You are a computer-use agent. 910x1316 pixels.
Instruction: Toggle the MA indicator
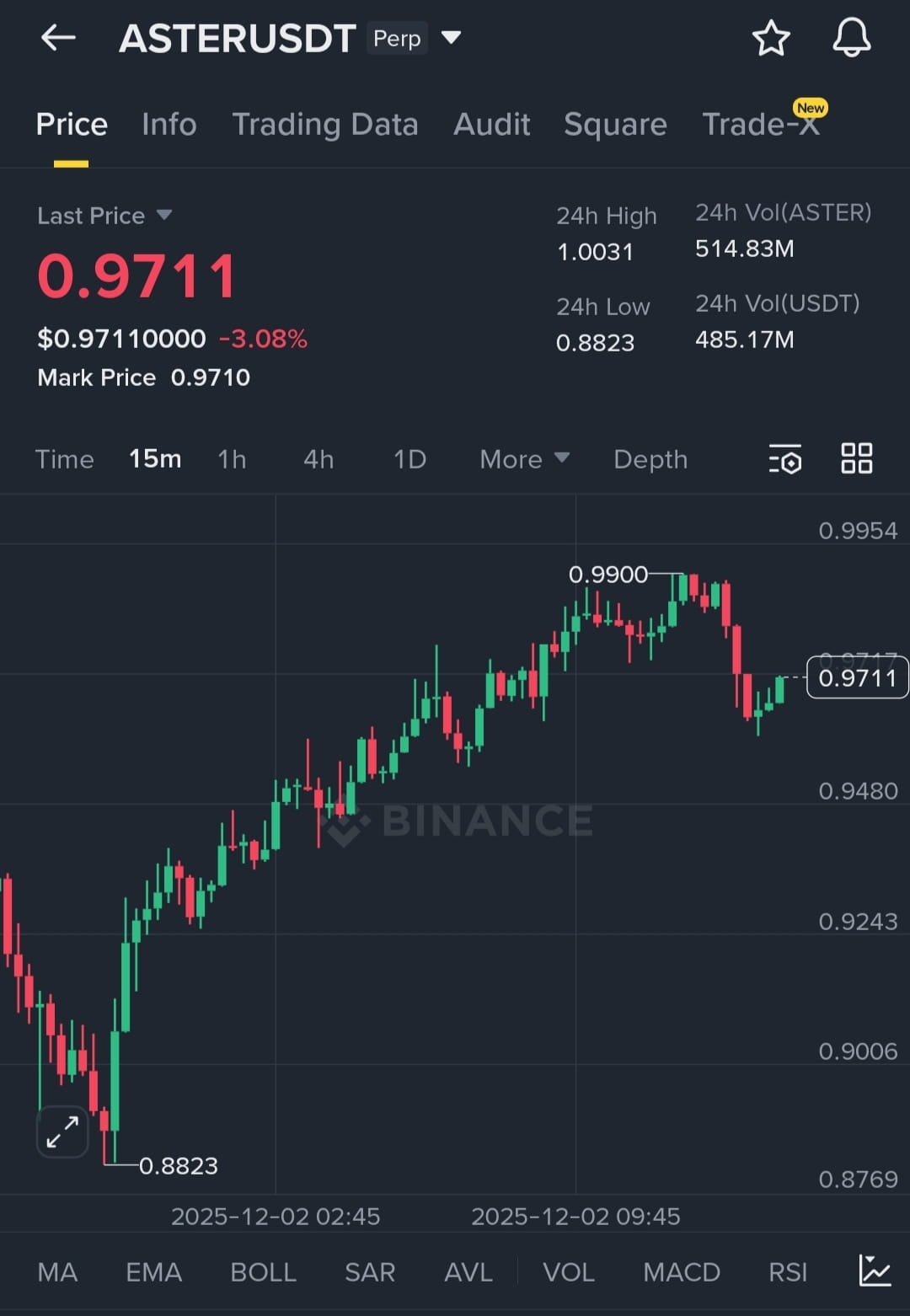(x=57, y=1272)
